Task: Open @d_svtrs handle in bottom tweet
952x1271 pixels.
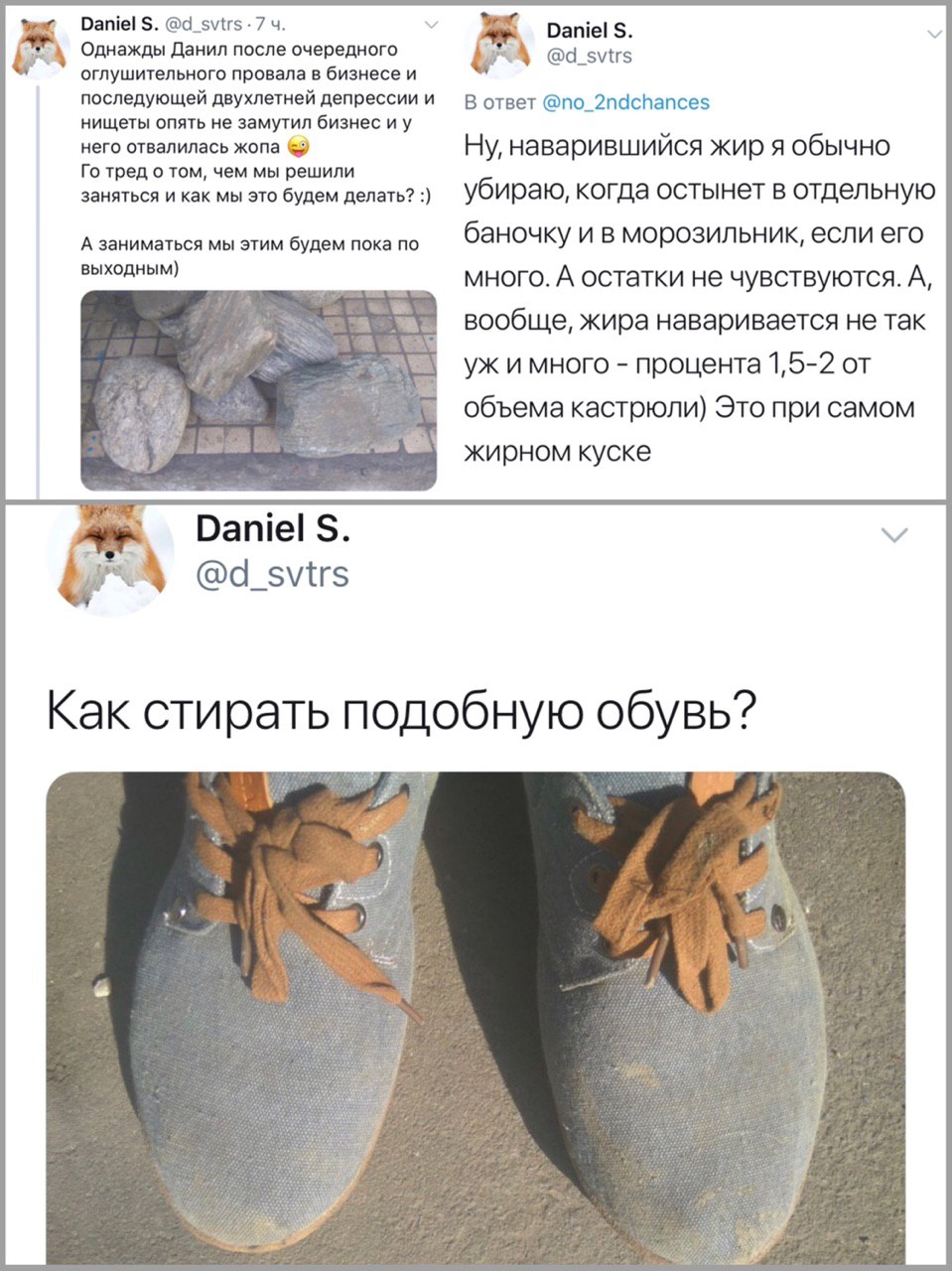Action: [273, 574]
